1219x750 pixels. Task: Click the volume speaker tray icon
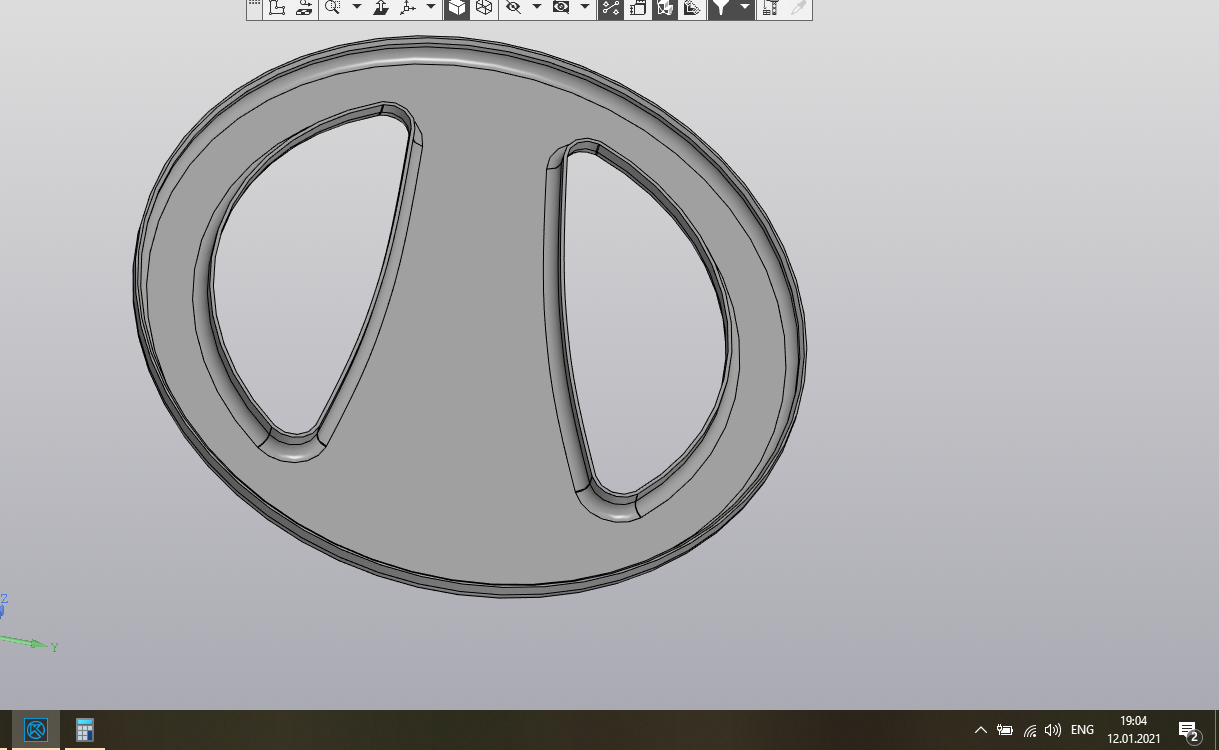(1053, 730)
